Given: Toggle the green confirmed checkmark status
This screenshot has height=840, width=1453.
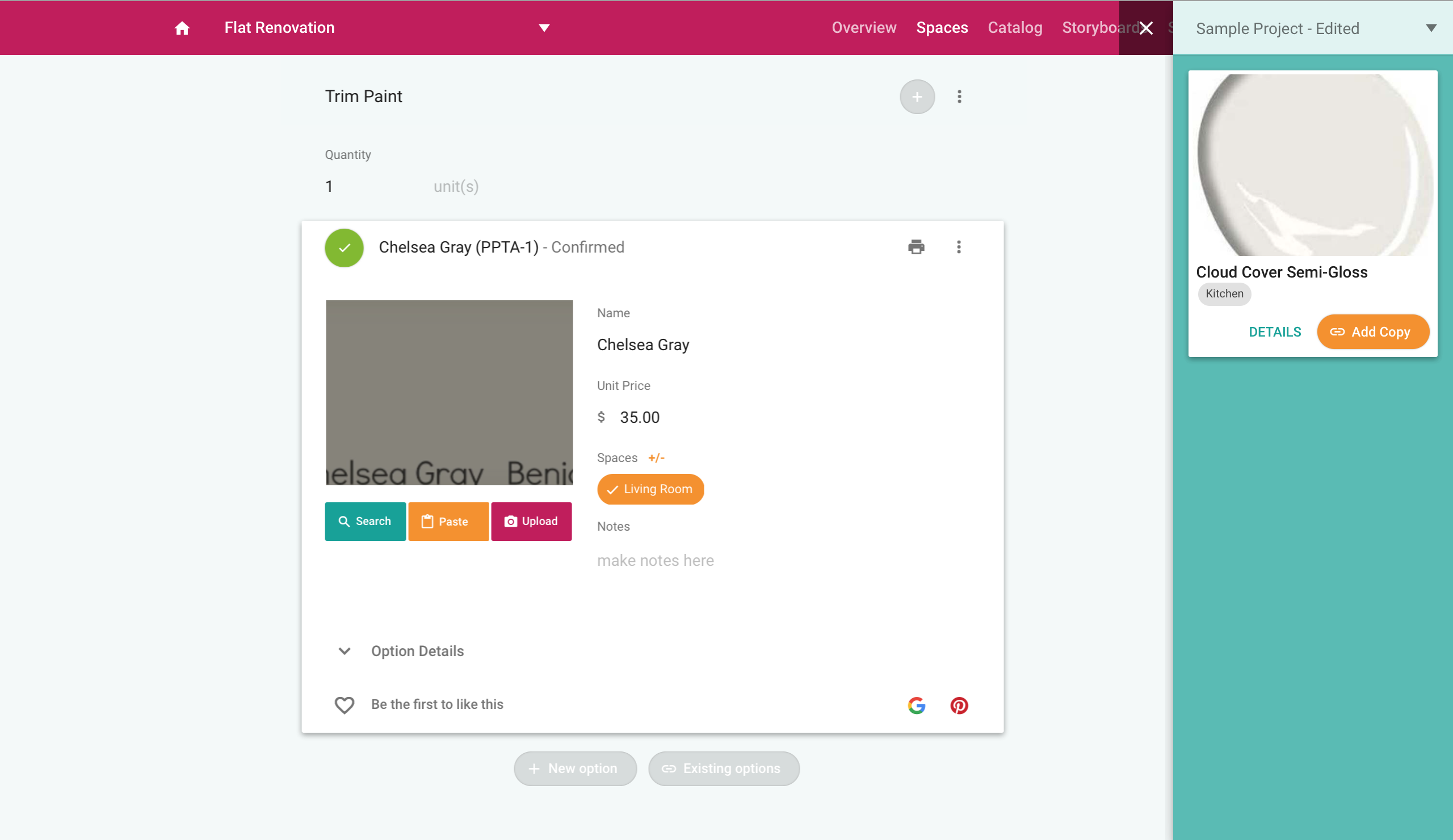Looking at the screenshot, I should (344, 248).
